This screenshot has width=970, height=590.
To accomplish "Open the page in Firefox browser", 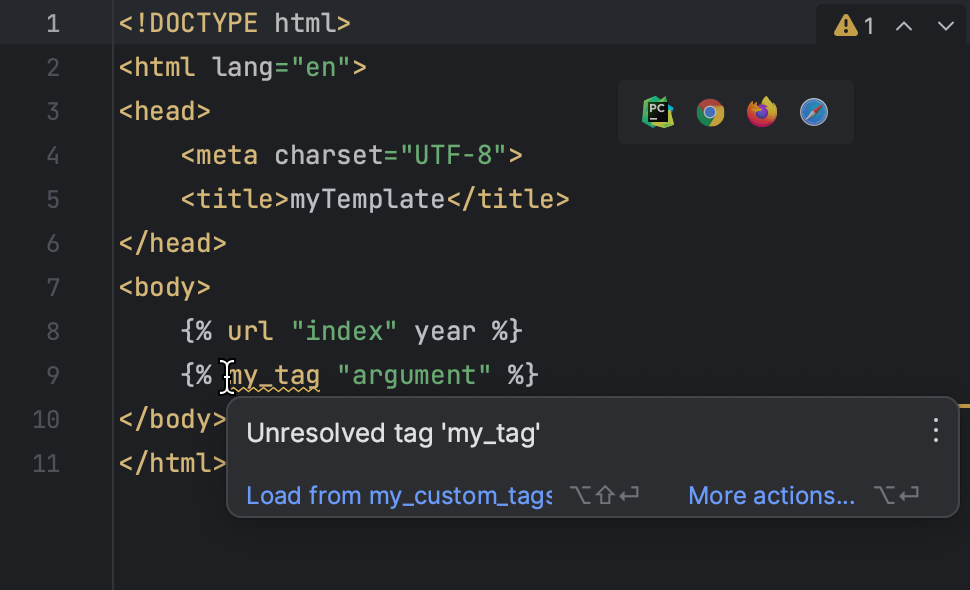I will click(x=762, y=112).
